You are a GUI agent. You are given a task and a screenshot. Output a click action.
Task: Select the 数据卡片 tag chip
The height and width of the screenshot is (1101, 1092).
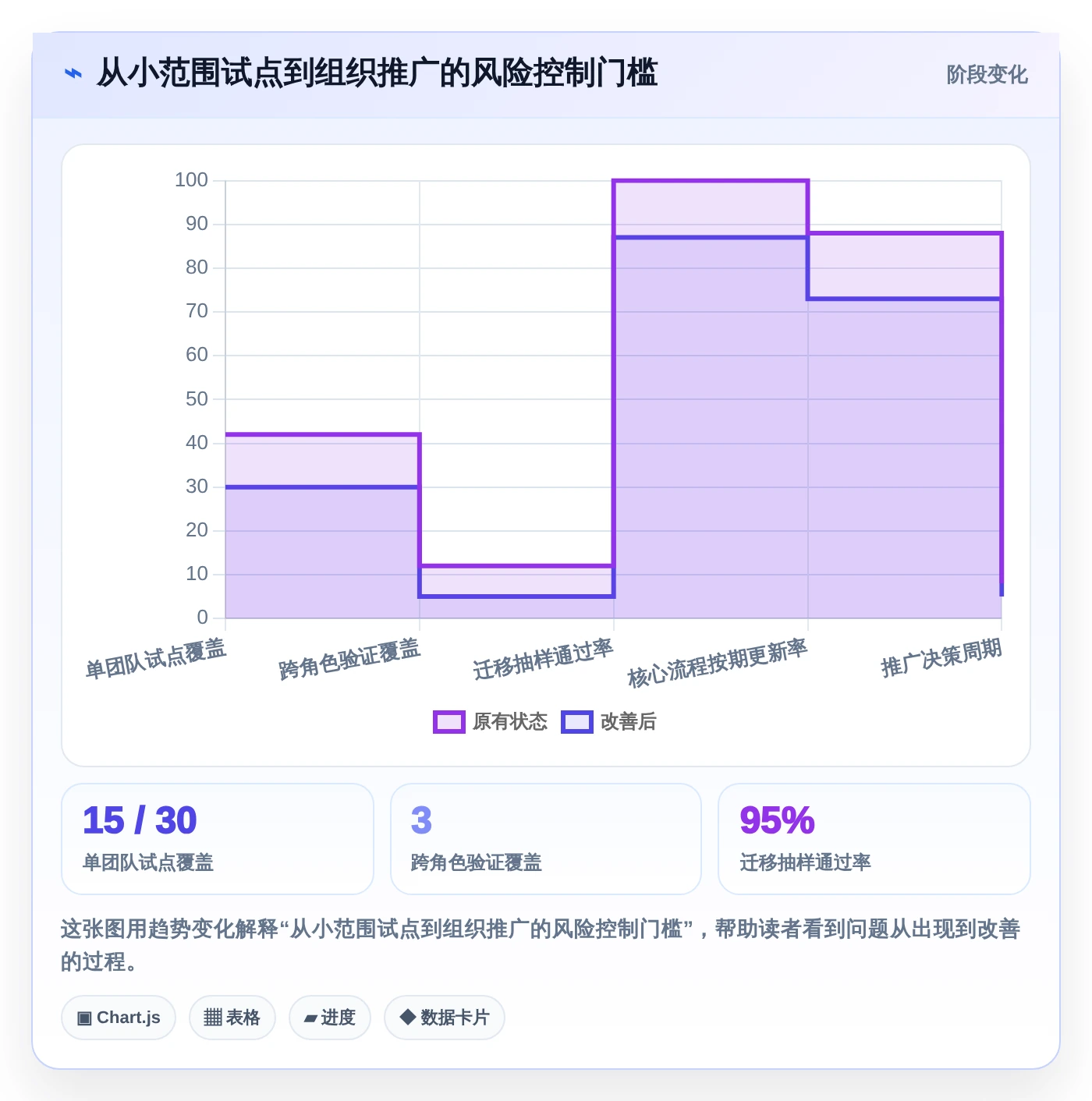tap(445, 1018)
